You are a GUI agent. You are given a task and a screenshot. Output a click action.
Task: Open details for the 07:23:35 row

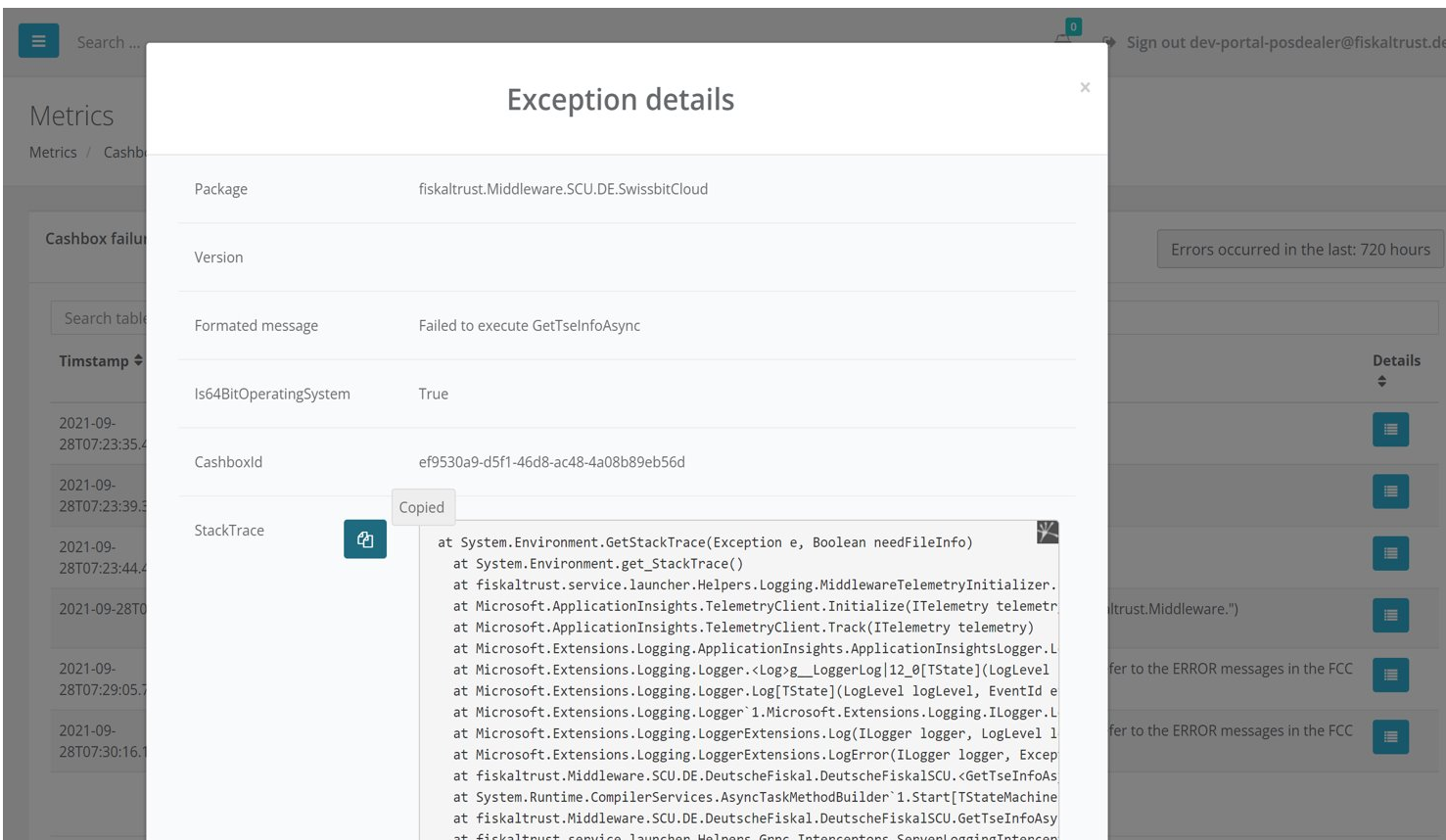(1390, 429)
